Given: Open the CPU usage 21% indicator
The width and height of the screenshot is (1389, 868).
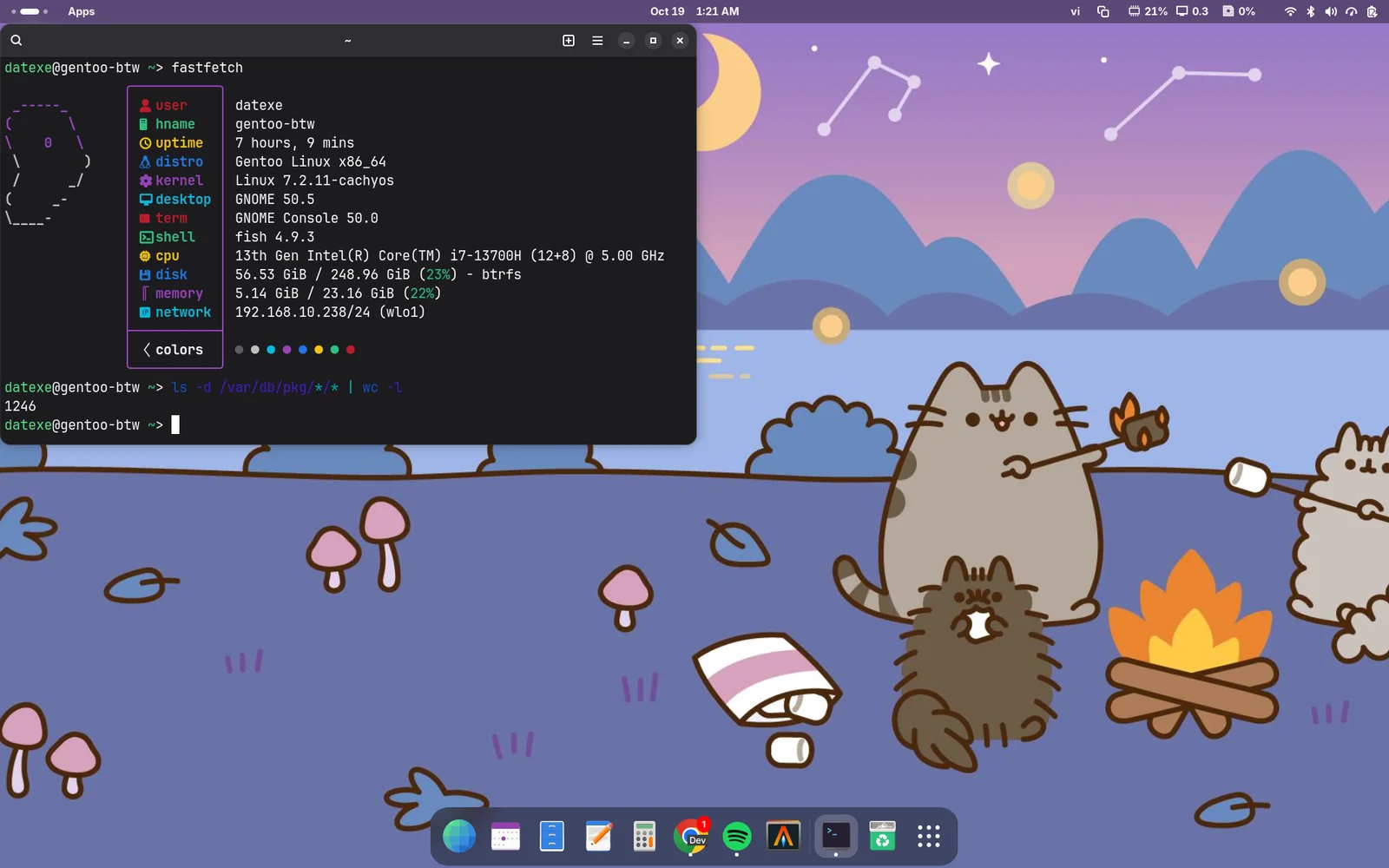Looking at the screenshot, I should [x=1148, y=11].
